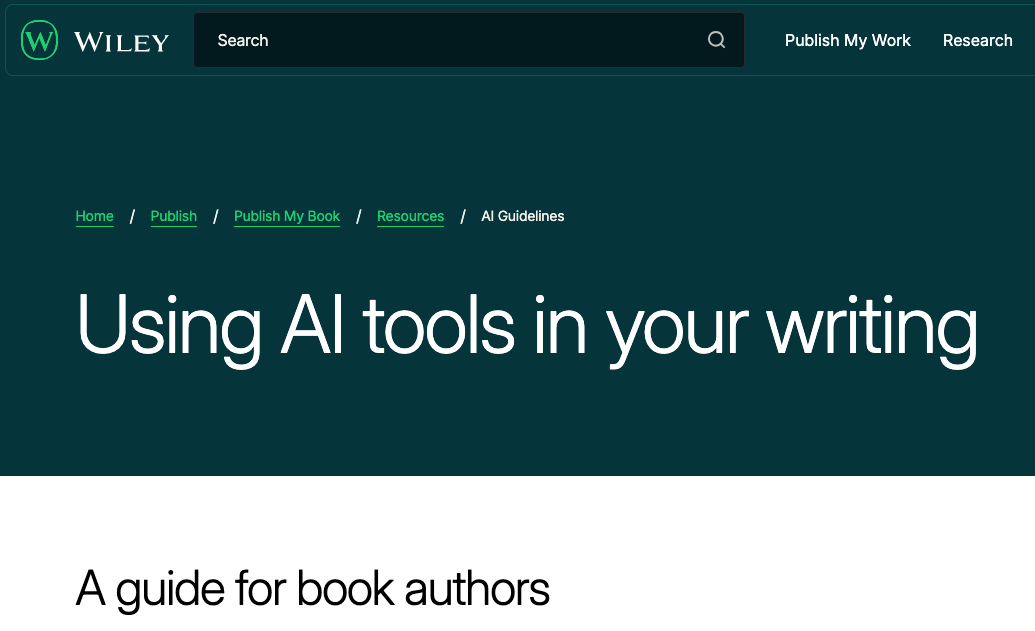This screenshot has height=631, width=1035.
Task: Navigate to the Publish breadcrumb link
Action: [173, 216]
